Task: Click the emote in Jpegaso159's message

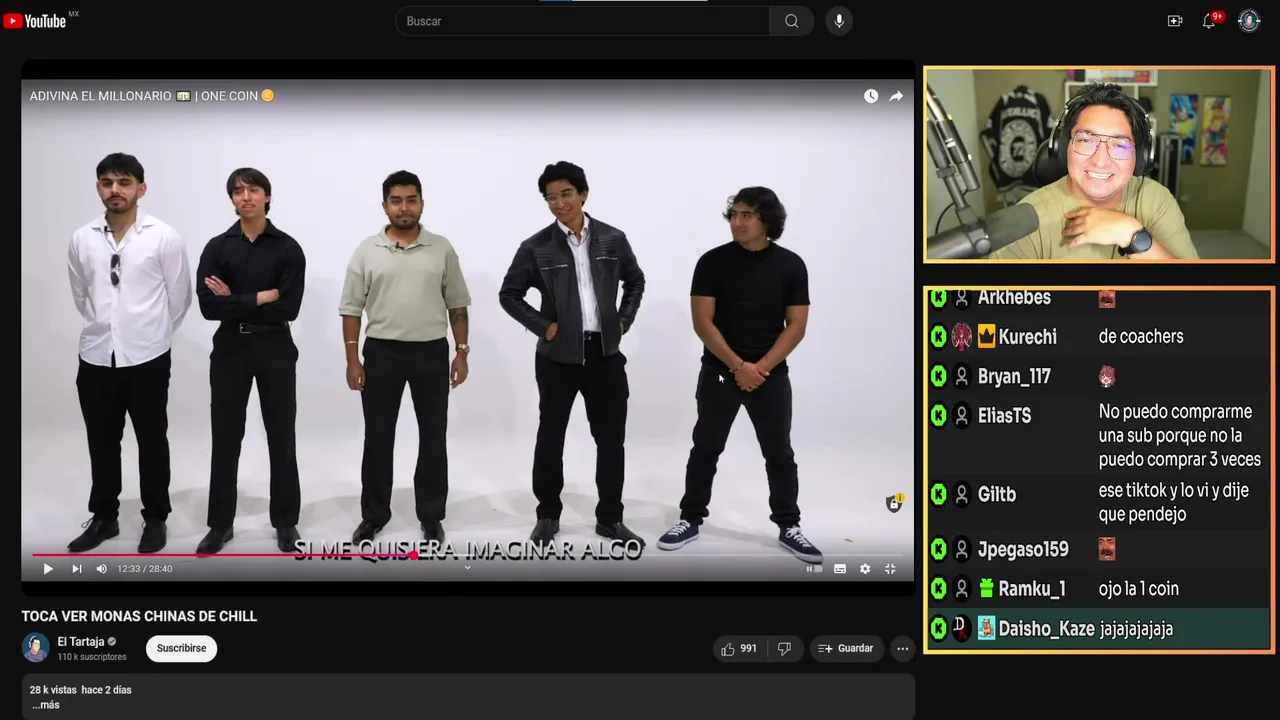Action: 1107,549
